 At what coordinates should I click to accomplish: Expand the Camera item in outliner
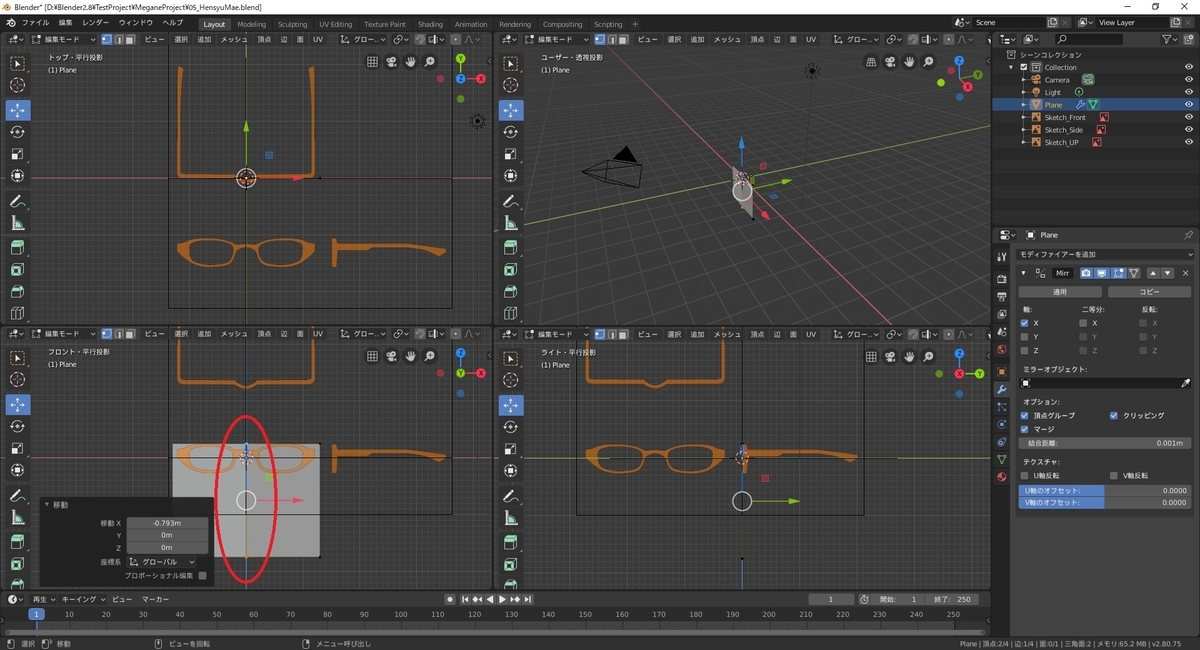pos(1024,80)
